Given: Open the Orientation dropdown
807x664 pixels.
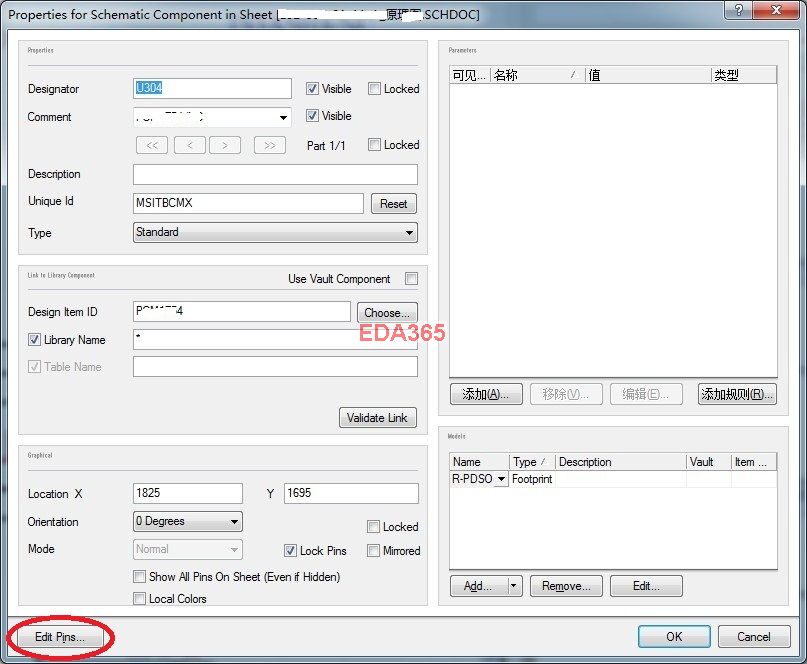Looking at the screenshot, I should (188, 521).
